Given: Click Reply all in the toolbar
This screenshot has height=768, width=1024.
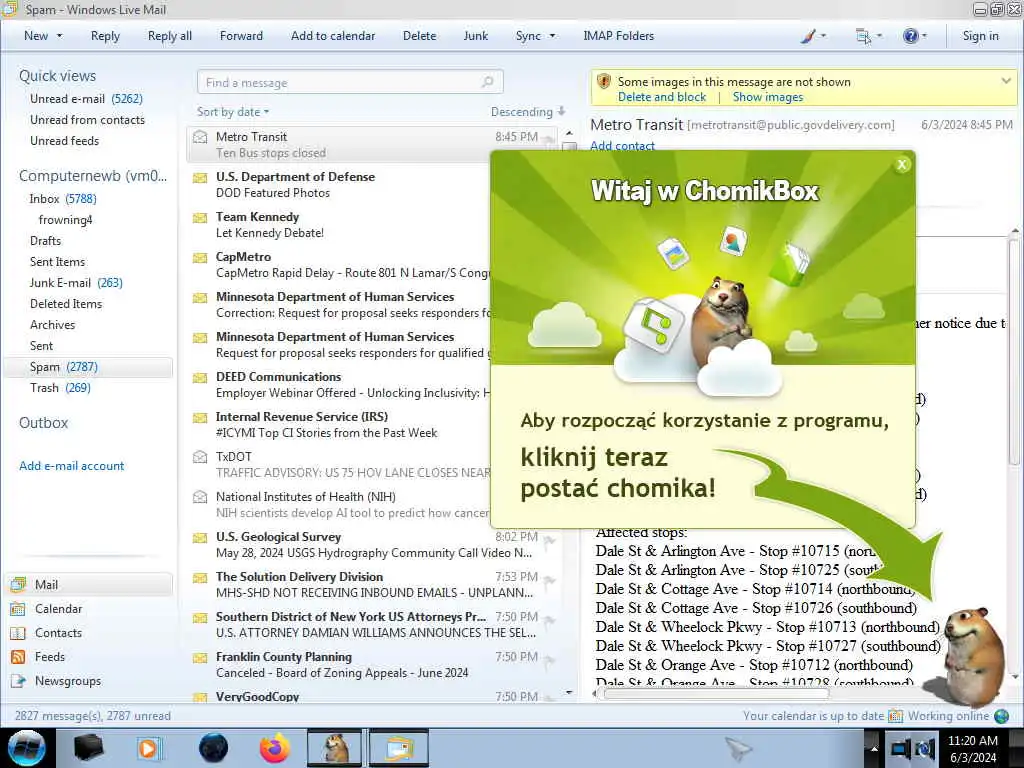Looking at the screenshot, I should pyautogui.click(x=170, y=36).
